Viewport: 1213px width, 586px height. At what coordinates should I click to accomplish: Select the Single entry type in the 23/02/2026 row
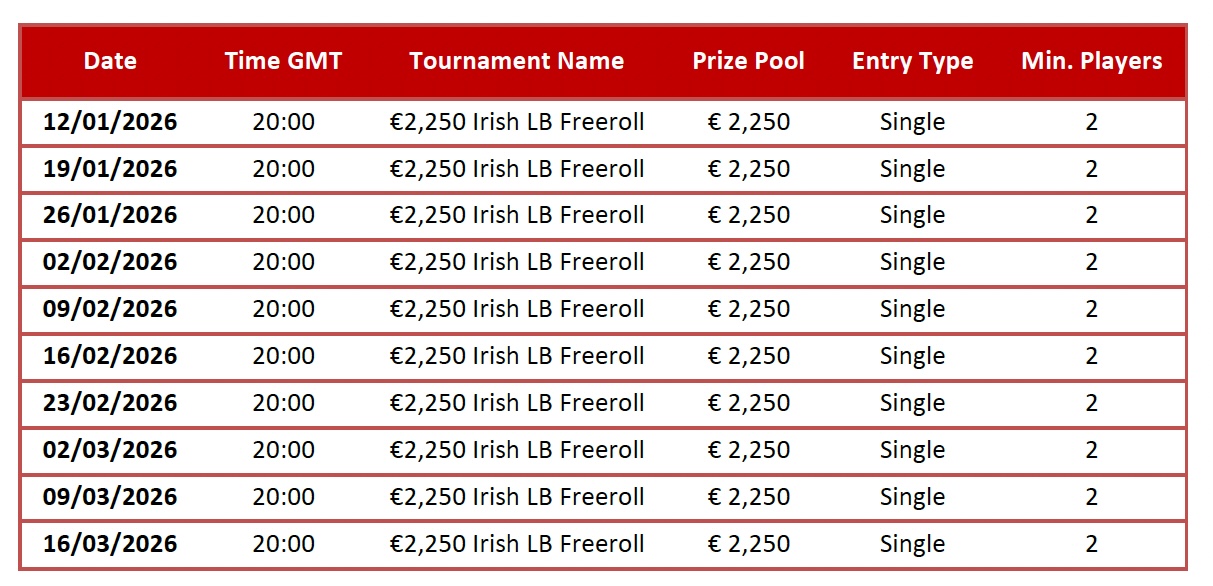[912, 403]
